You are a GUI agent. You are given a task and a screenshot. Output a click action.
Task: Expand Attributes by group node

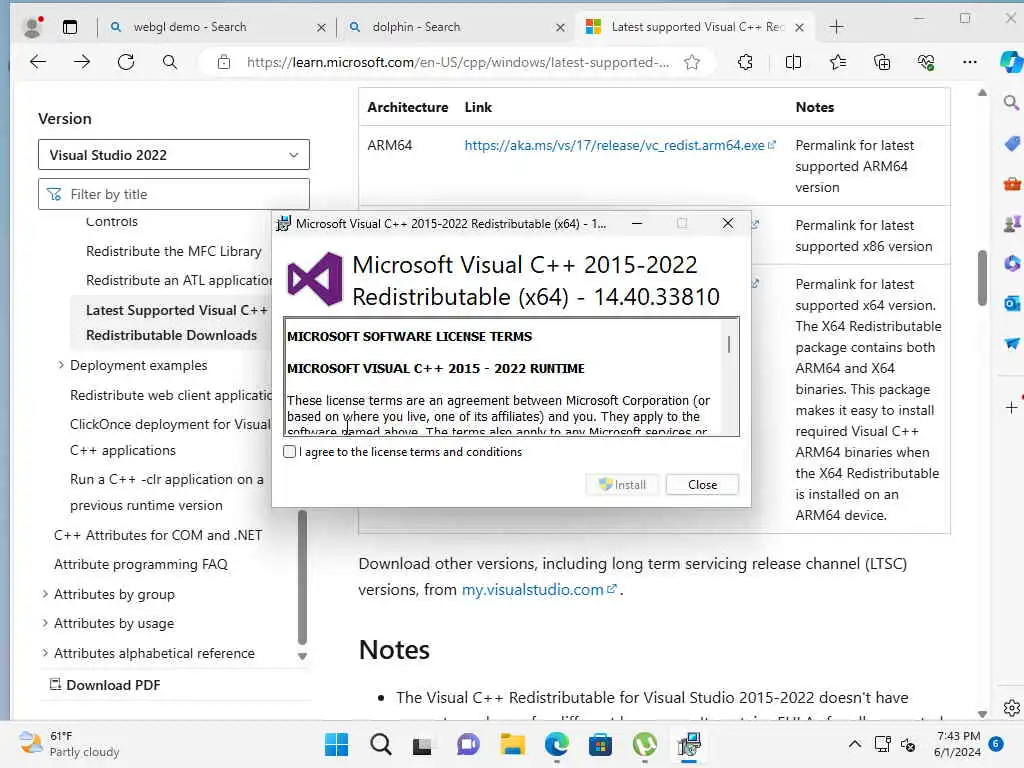coord(44,594)
